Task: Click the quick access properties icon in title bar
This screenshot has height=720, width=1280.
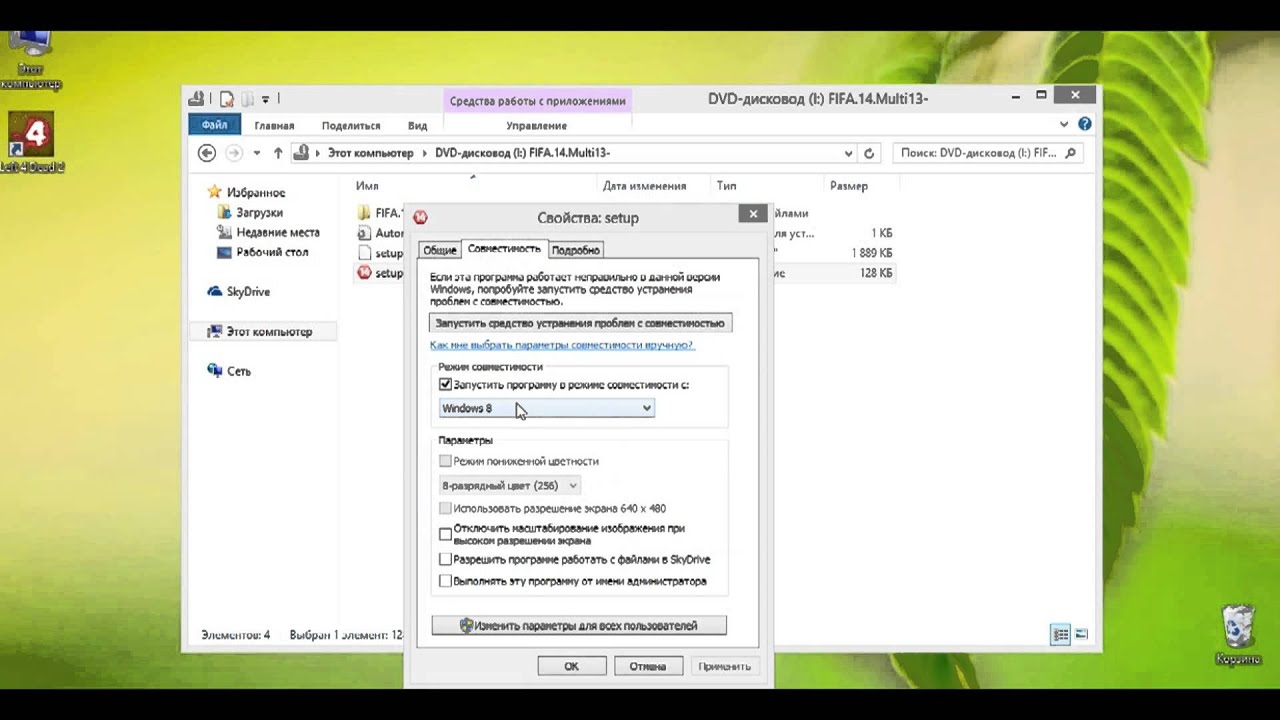Action: pyautogui.click(x=227, y=98)
